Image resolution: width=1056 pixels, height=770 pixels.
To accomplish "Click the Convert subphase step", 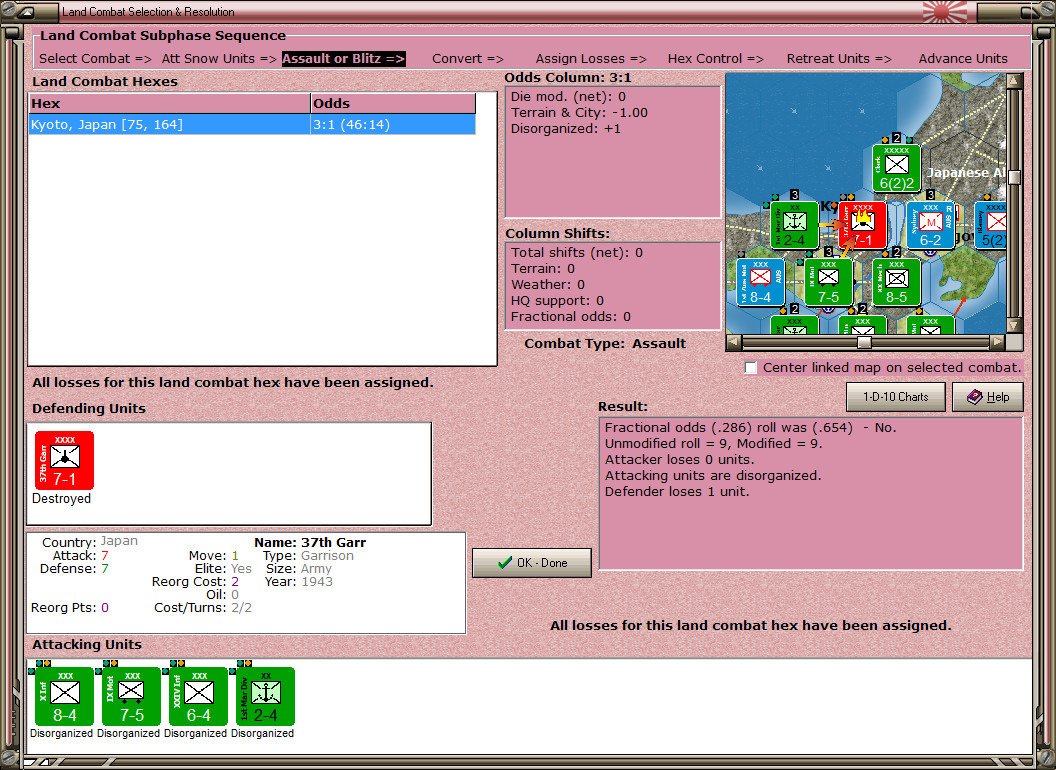I will [x=467, y=59].
